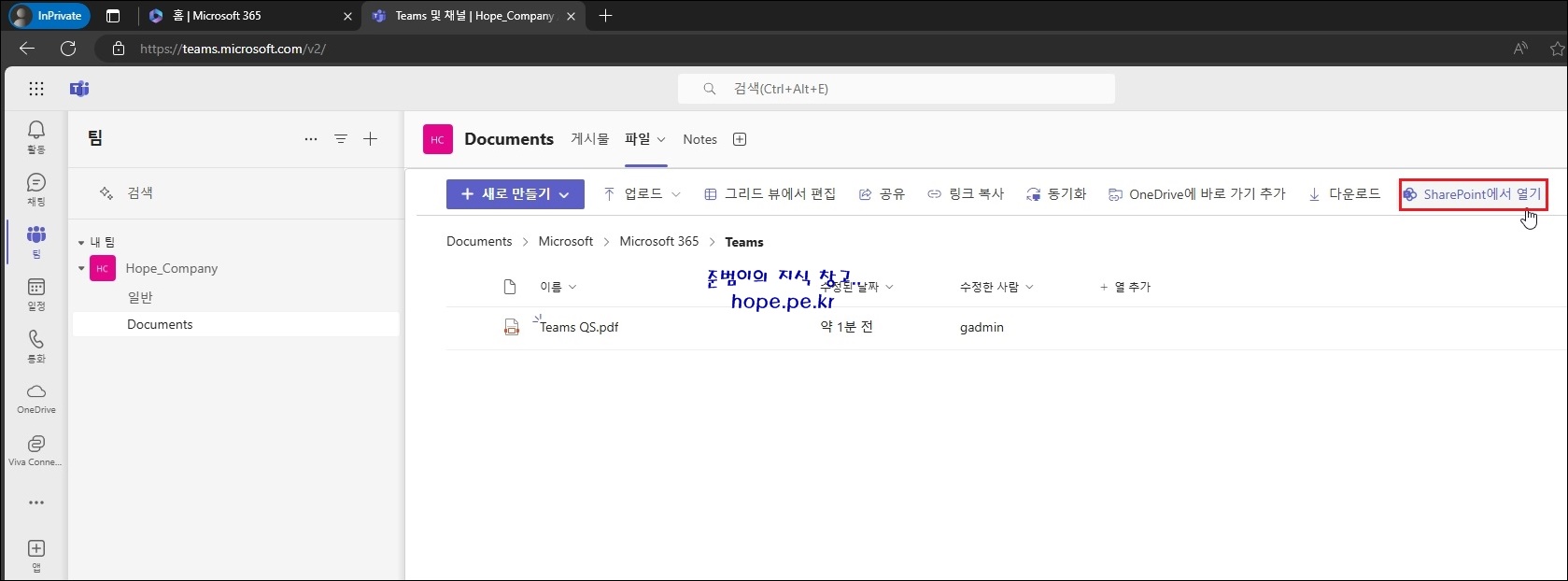Open the Calendar in sidebar
Image resolution: width=1568 pixels, height=581 pixels.
pyautogui.click(x=36, y=294)
